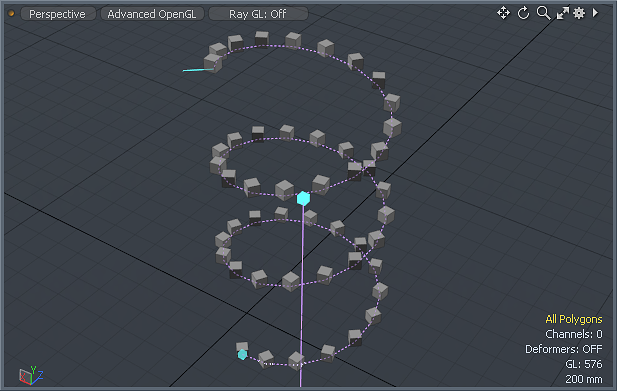This screenshot has height=391, width=617.
Task: Click the maximize viewport arrows icon
Action: point(562,13)
